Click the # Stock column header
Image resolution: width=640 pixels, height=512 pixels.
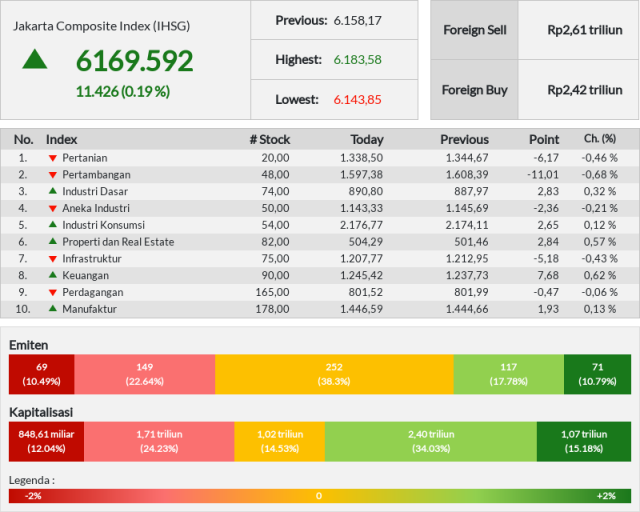270,140
